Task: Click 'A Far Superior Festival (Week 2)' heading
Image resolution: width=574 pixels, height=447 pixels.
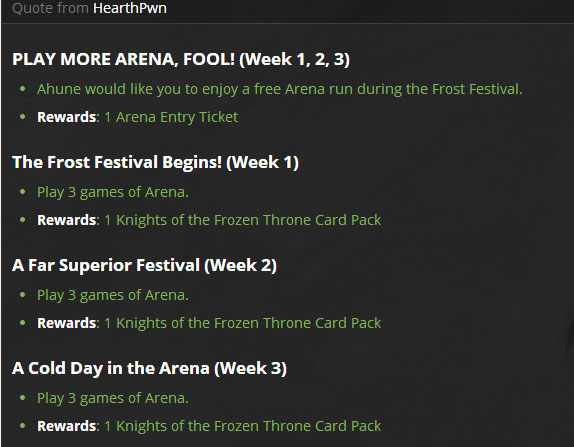Action: [145, 265]
